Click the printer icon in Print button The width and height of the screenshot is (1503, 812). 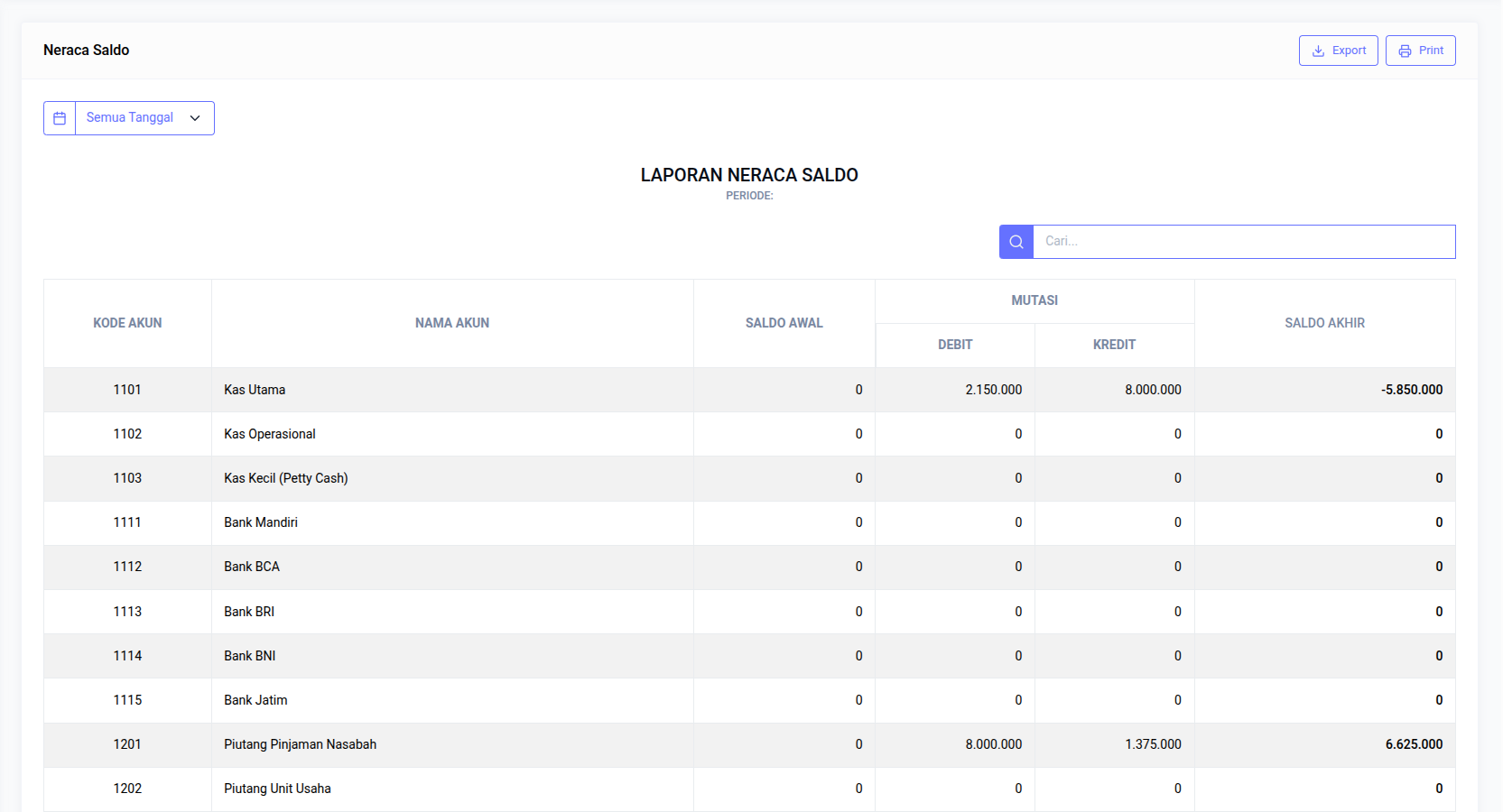tap(1405, 51)
